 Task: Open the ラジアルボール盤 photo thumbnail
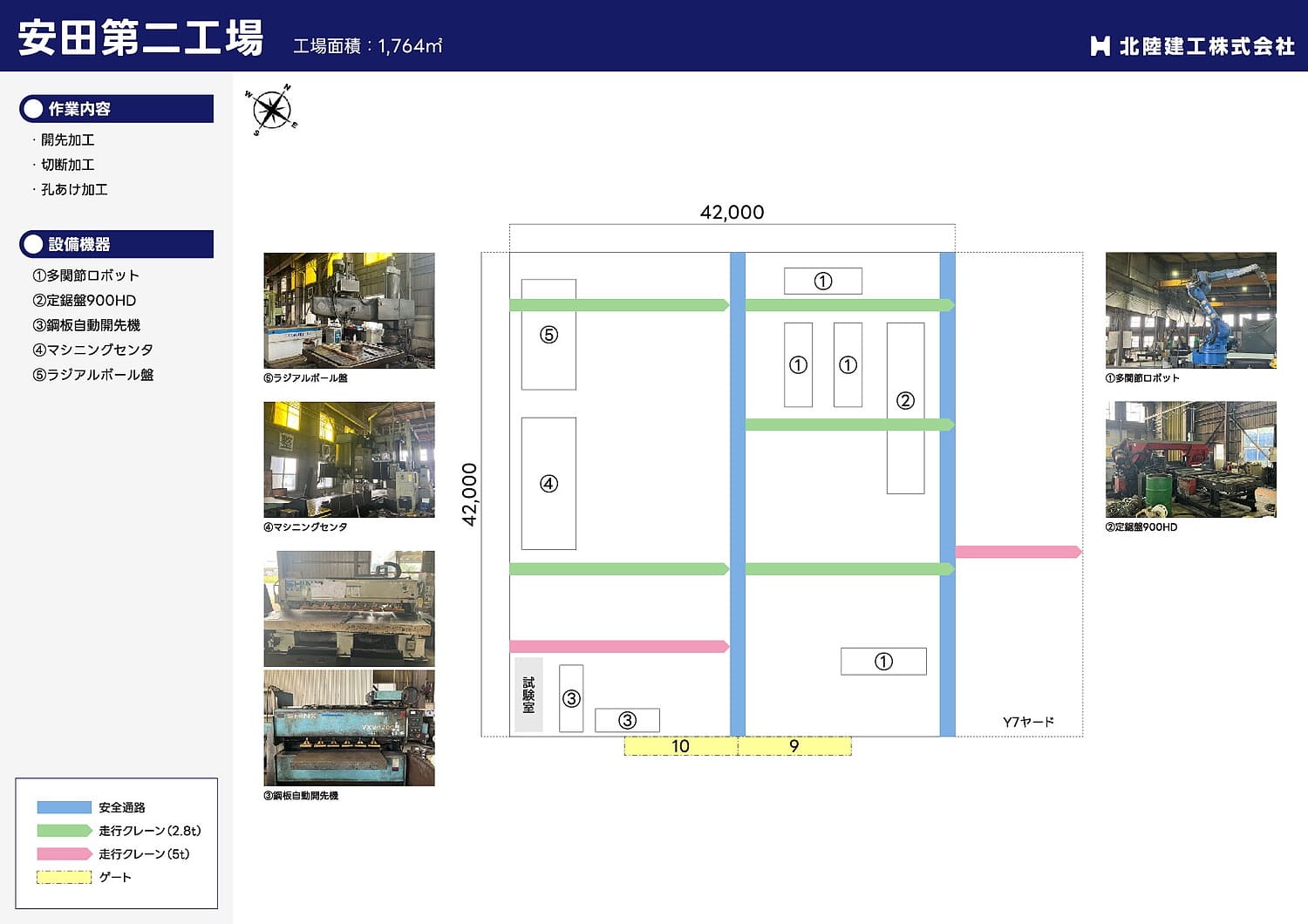349,310
